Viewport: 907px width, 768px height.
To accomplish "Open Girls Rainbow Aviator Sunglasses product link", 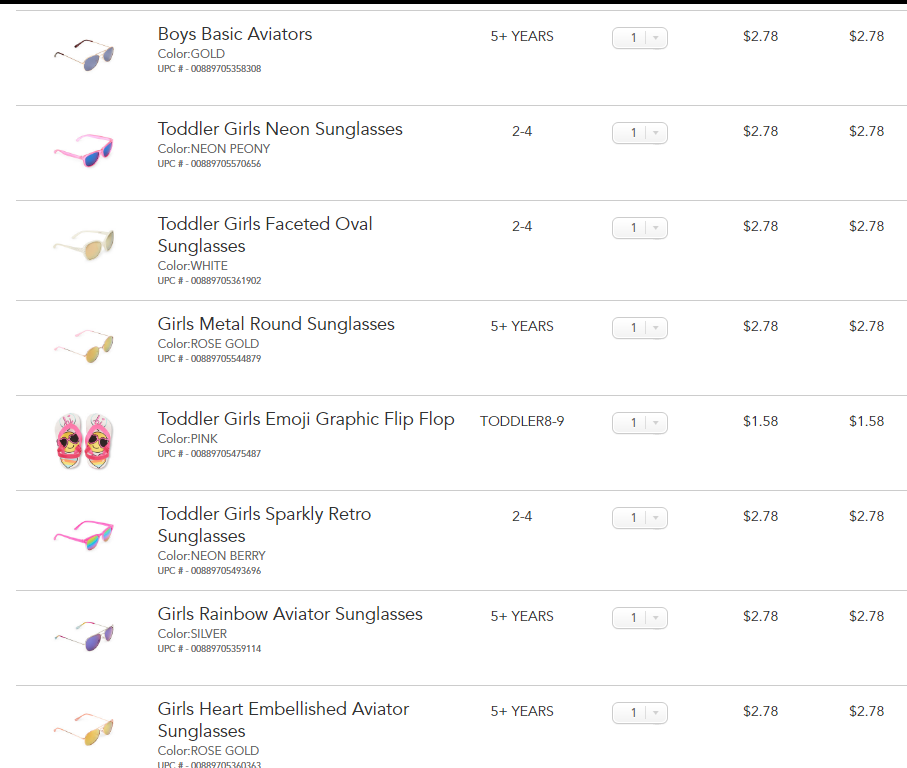I will pos(290,614).
